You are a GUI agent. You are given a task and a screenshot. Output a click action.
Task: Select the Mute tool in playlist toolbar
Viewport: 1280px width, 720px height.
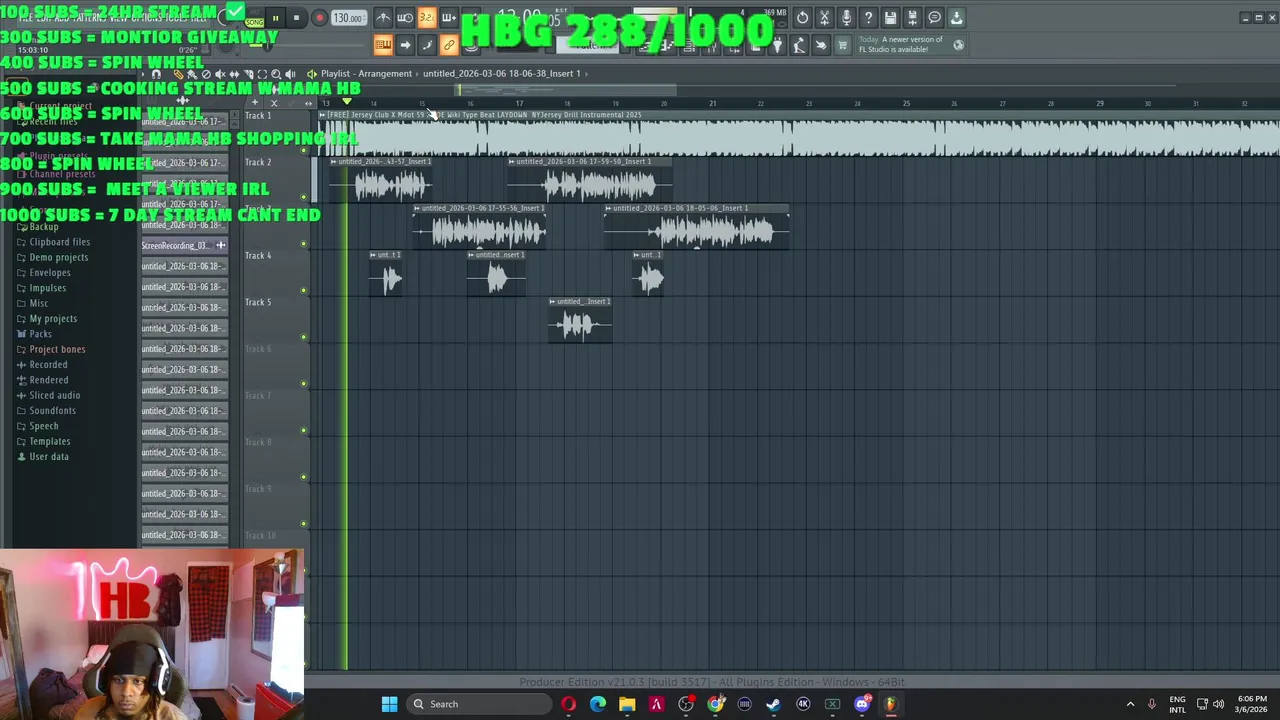pyautogui.click(x=220, y=74)
